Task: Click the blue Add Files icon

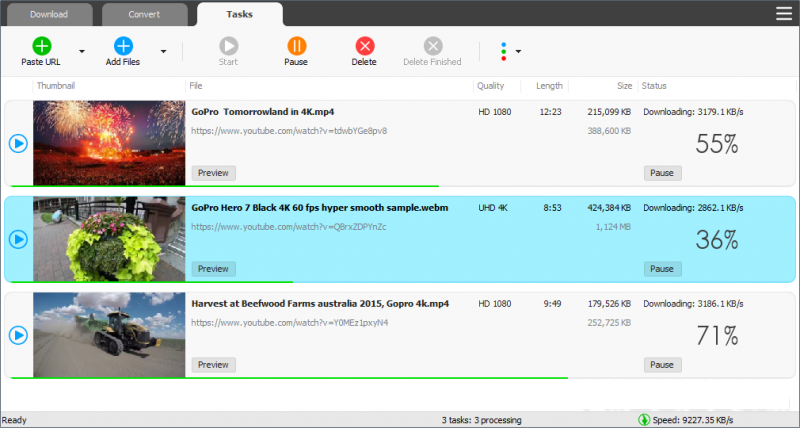Action: (123, 45)
